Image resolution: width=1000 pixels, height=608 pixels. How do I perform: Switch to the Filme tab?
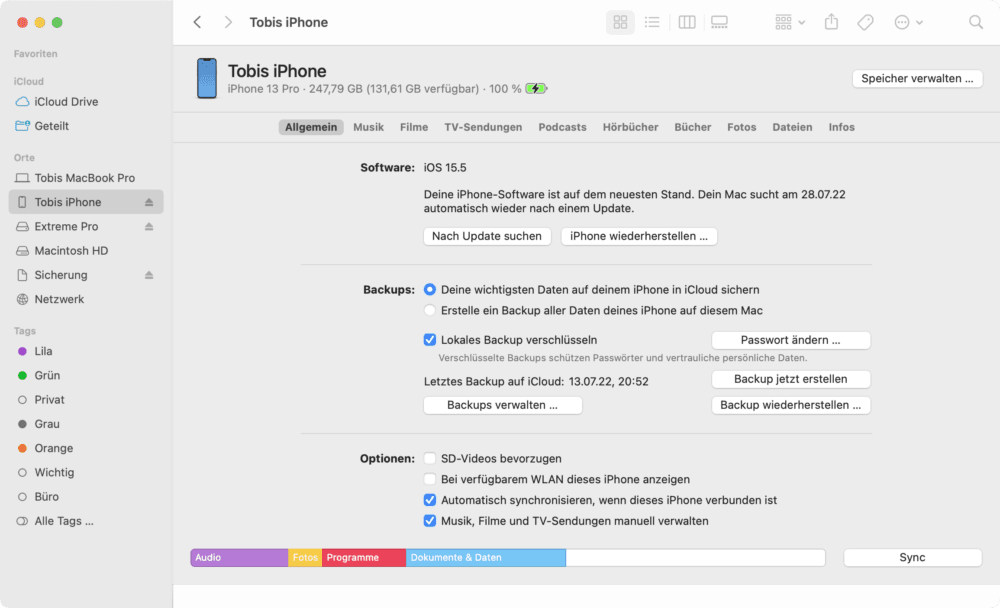414,127
